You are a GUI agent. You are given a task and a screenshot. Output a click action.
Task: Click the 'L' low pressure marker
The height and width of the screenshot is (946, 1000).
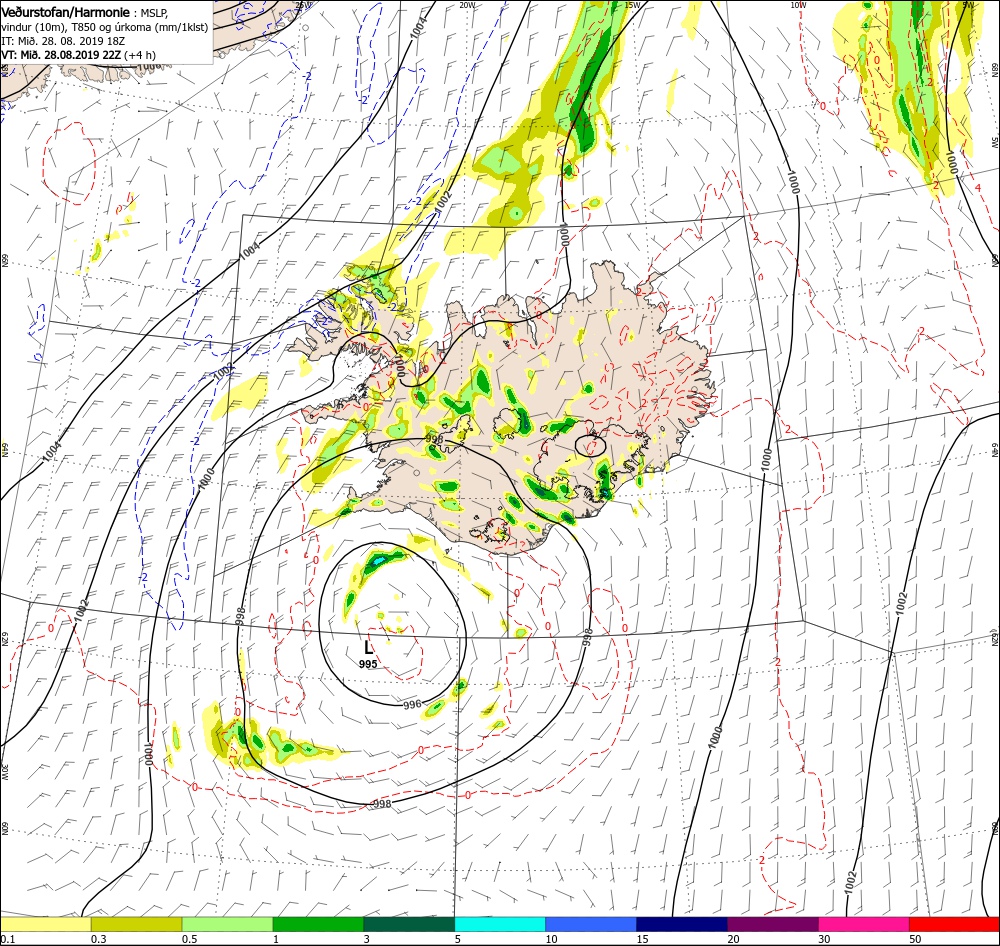coord(368,648)
